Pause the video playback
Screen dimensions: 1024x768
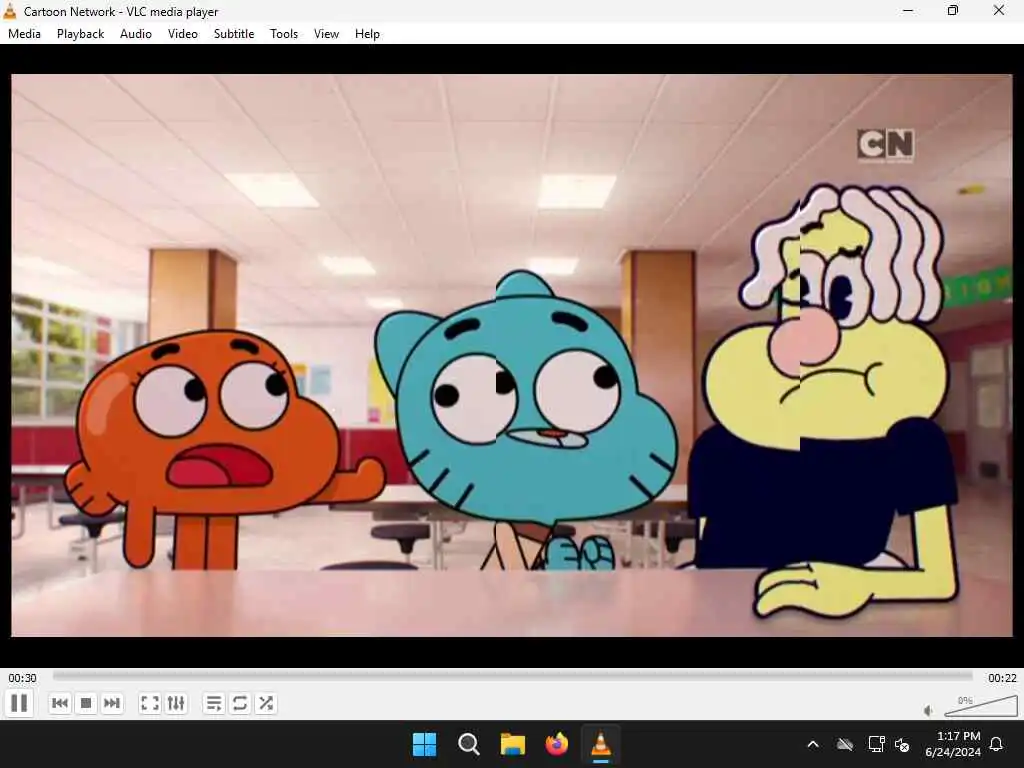19,703
